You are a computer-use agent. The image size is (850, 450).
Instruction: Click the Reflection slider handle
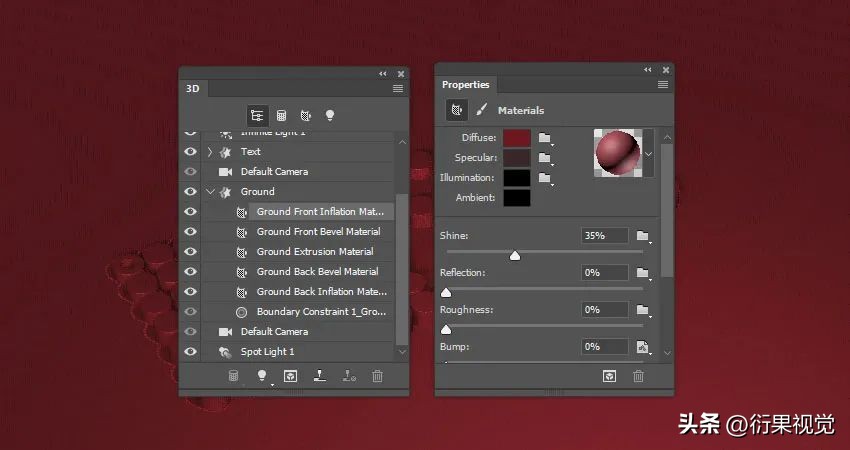click(446, 293)
